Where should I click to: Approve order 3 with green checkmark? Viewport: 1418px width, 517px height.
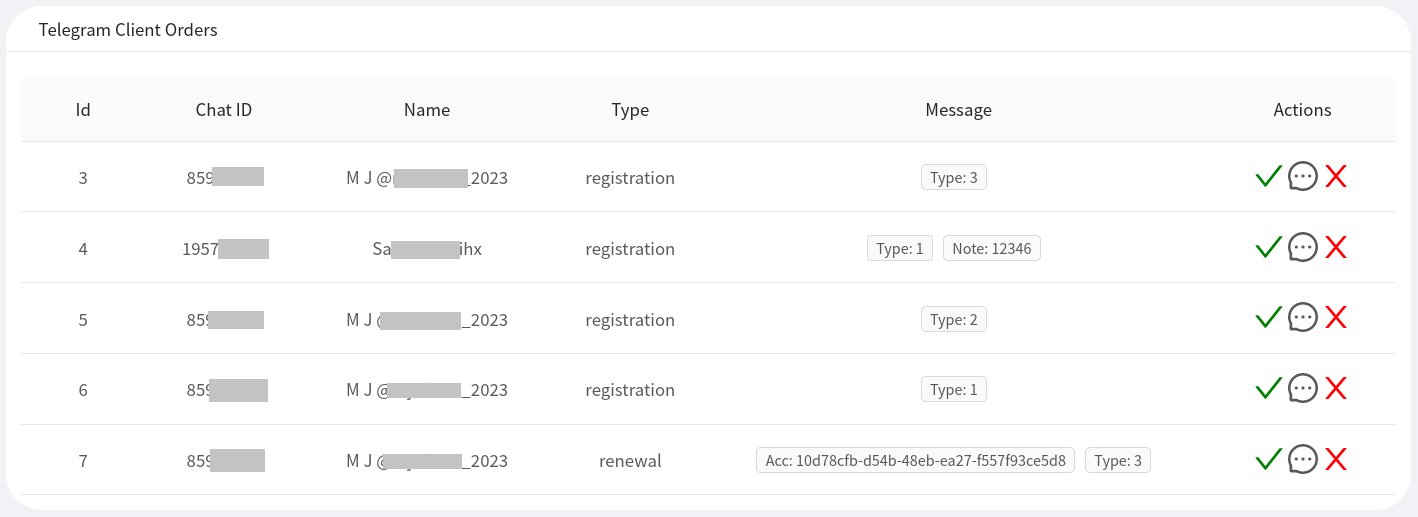(1268, 177)
